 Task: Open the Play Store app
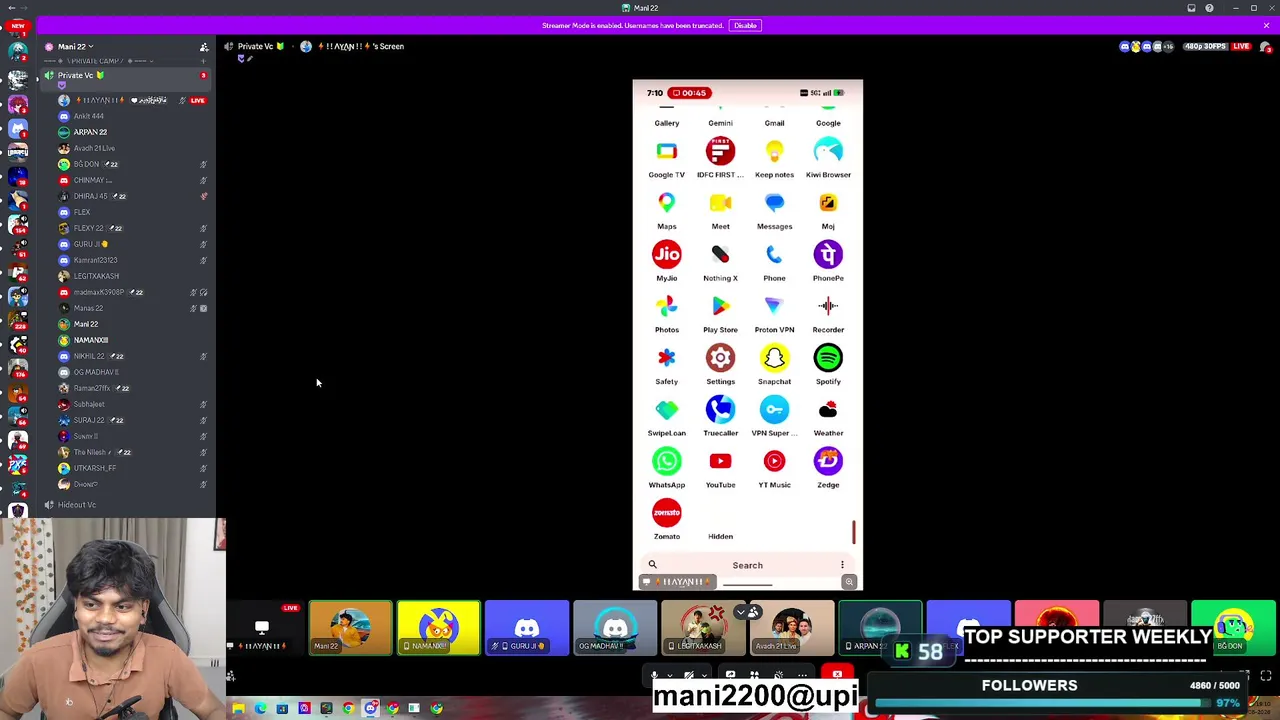click(720, 306)
